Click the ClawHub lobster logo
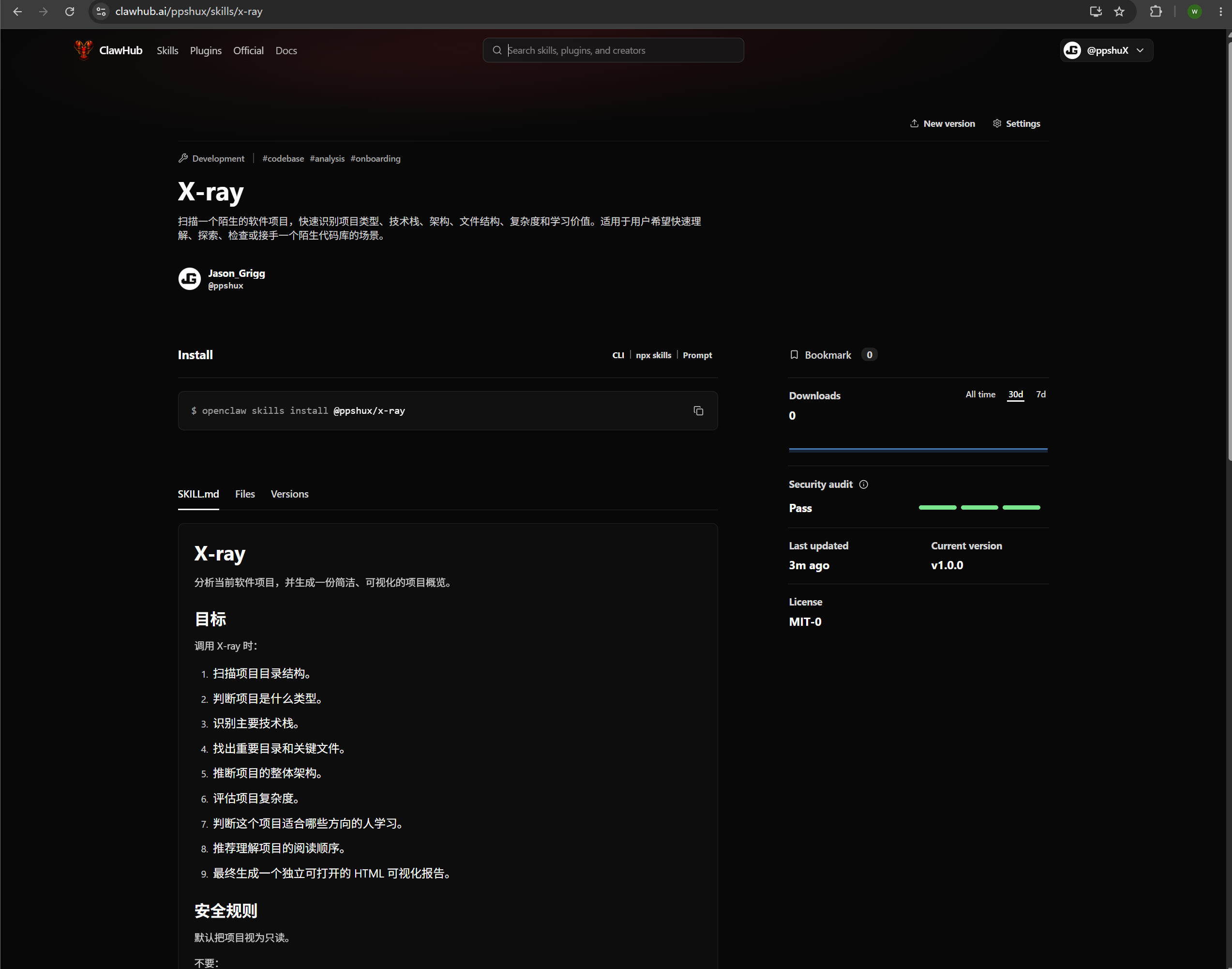 click(x=83, y=50)
